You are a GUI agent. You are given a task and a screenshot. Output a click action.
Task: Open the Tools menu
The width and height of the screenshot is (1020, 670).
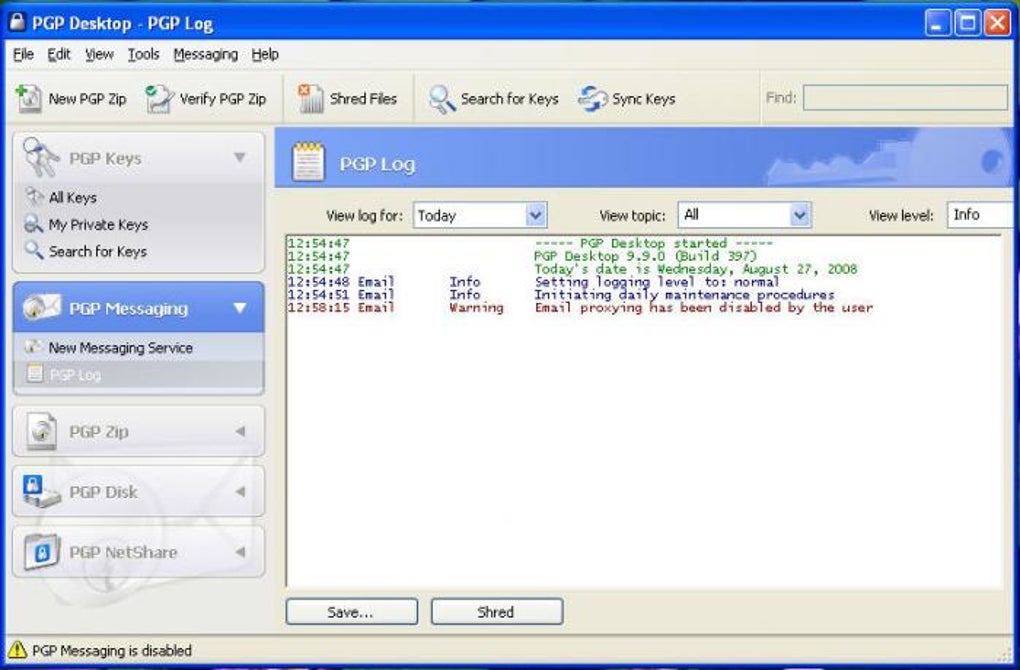143,55
